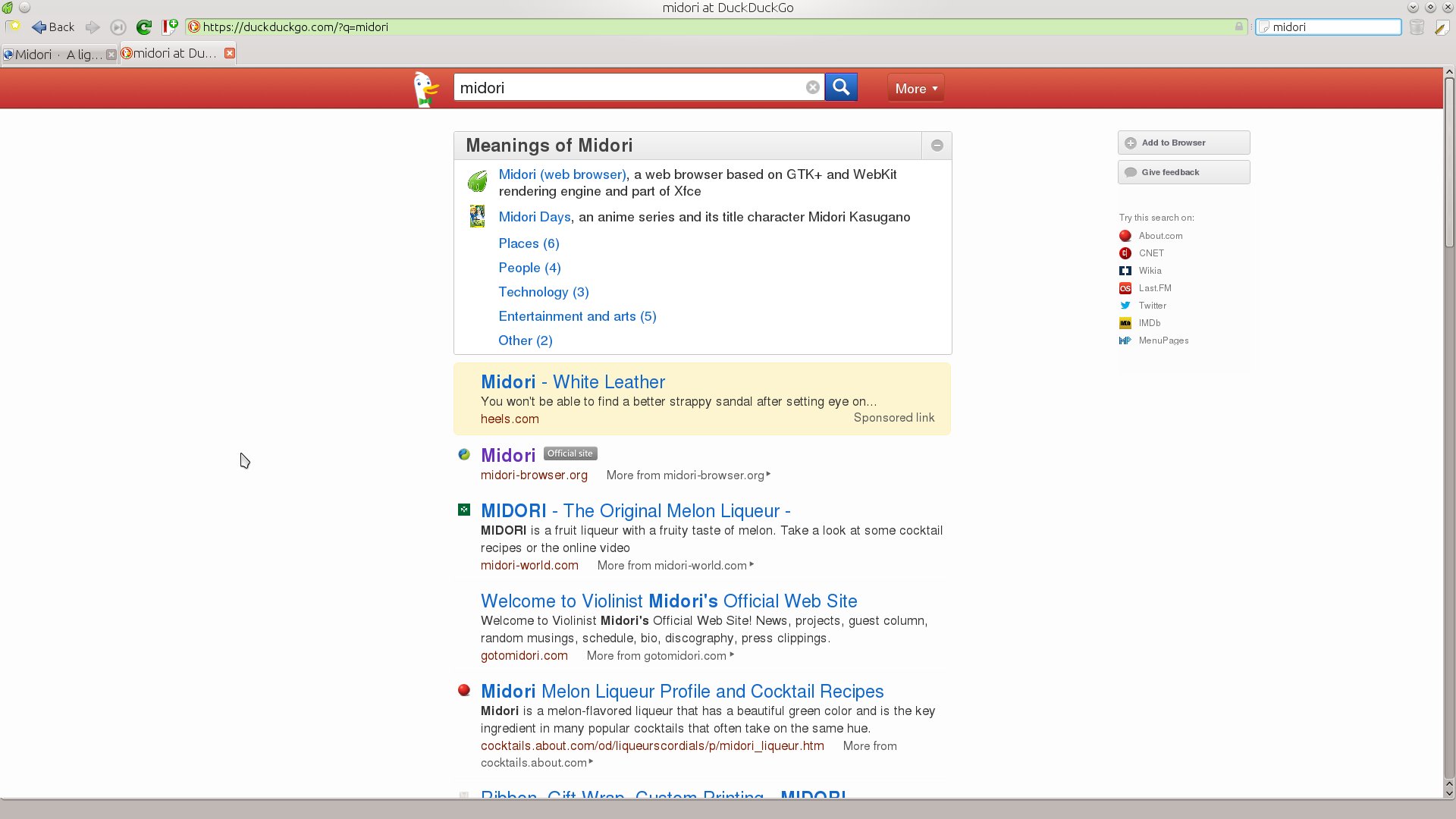
Task: Click the browser search box containing midori
Action: tap(1329, 27)
